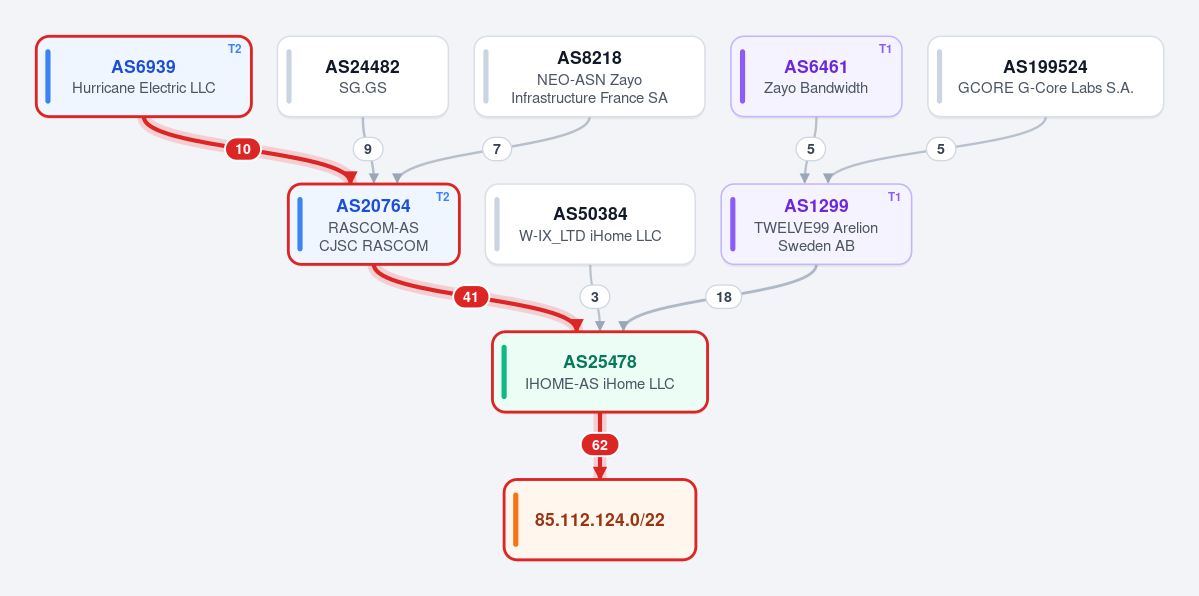Select the AS6461 Zayo Bandwidth node

(x=816, y=77)
